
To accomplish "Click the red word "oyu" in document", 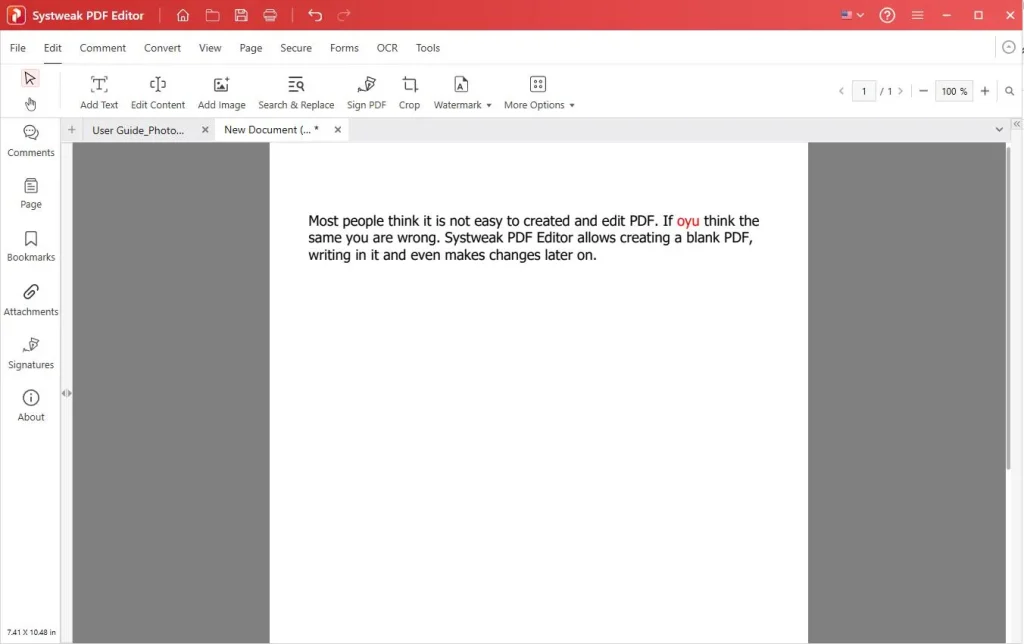I will tap(688, 221).
